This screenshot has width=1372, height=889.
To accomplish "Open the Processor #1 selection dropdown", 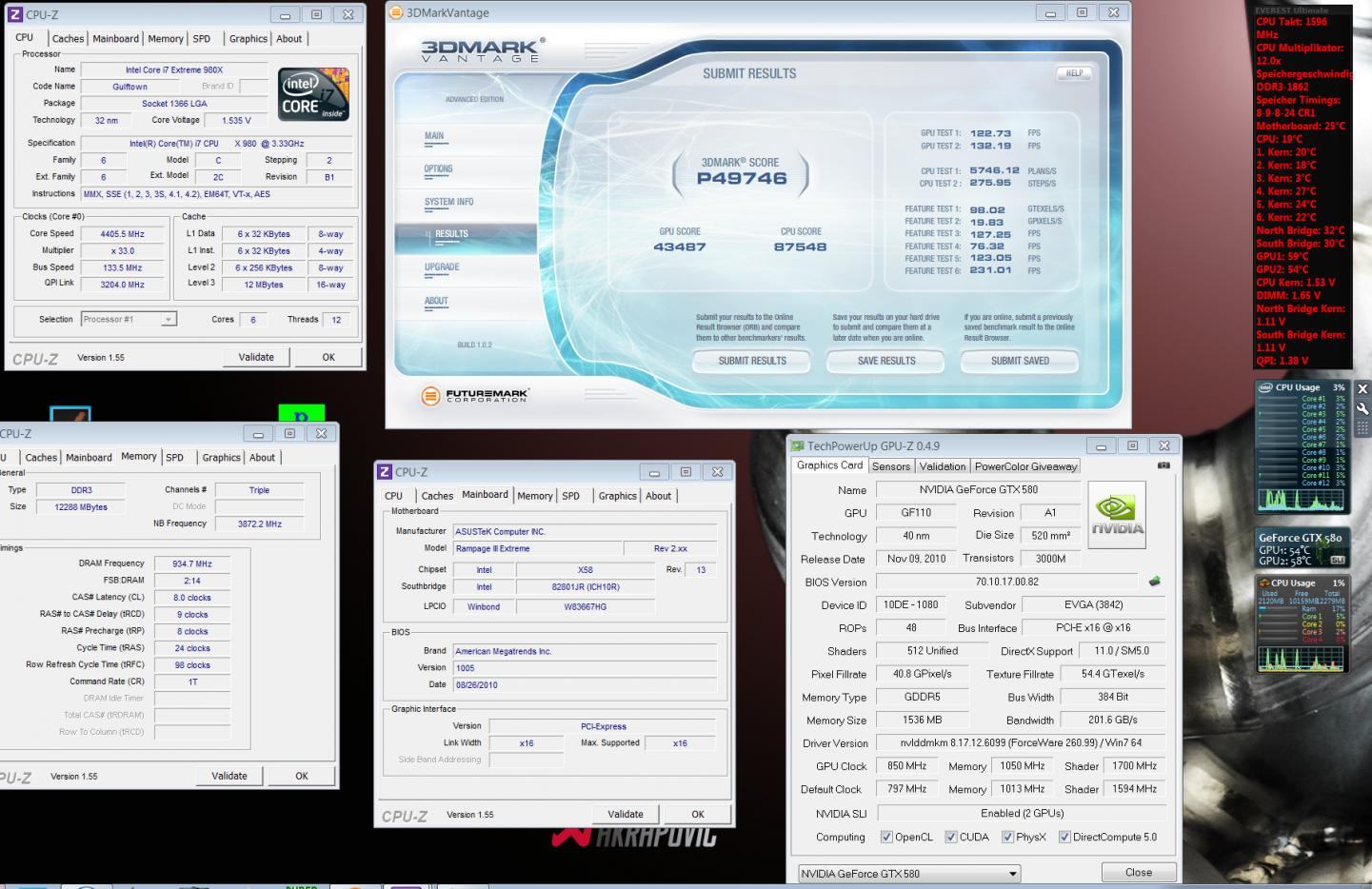I will pos(129,320).
